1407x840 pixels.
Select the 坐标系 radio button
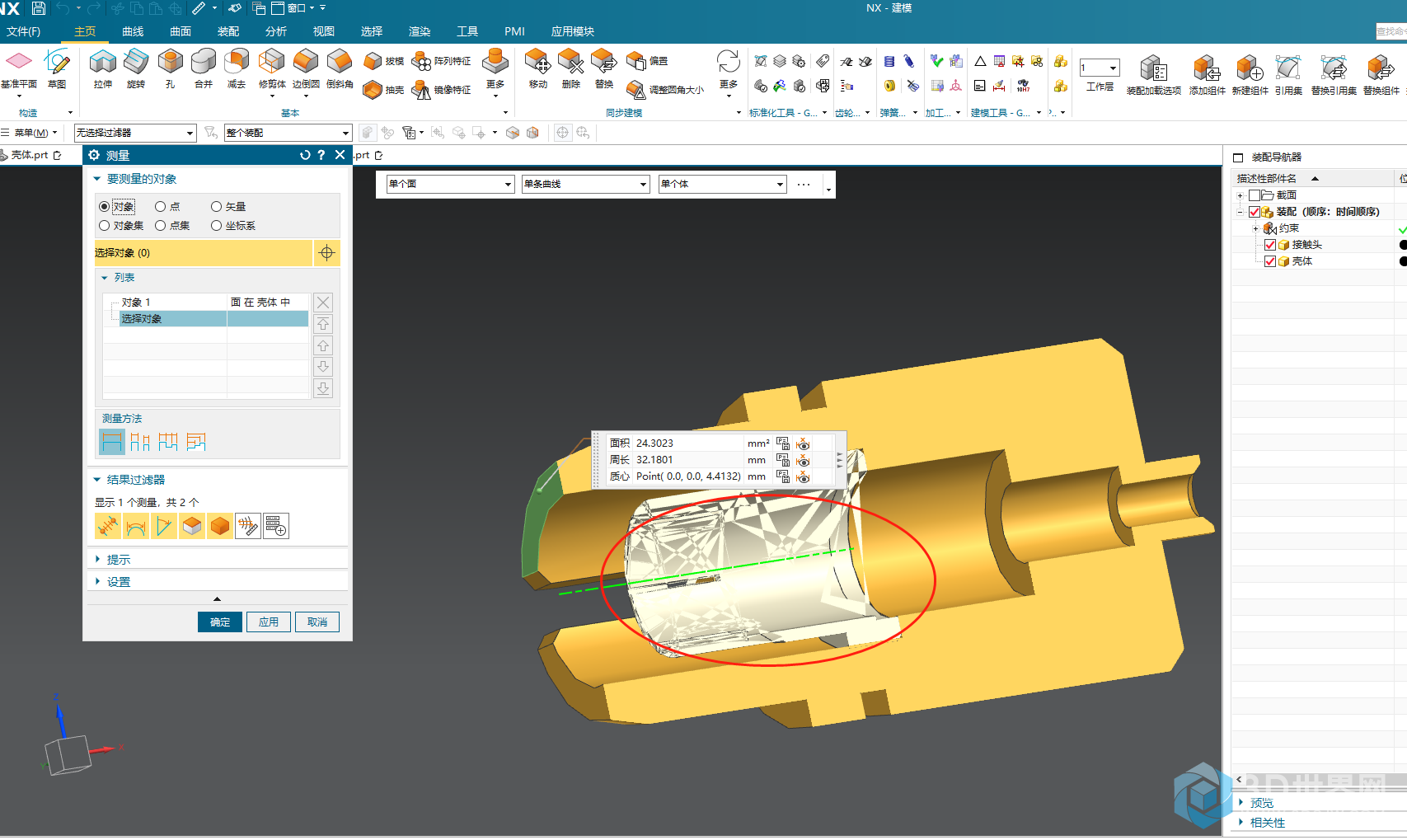coord(216,226)
